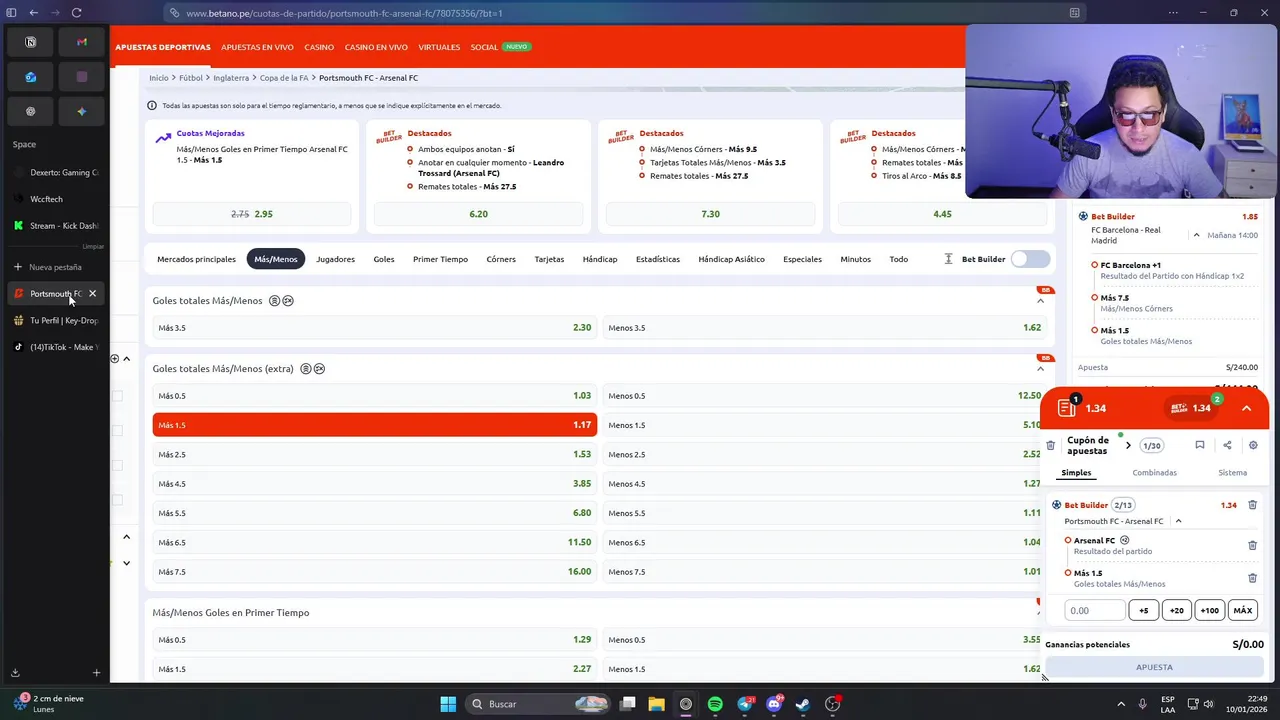This screenshot has height=720, width=1280.
Task: Collapse the bet slip with up chevron
Action: click(x=1246, y=408)
